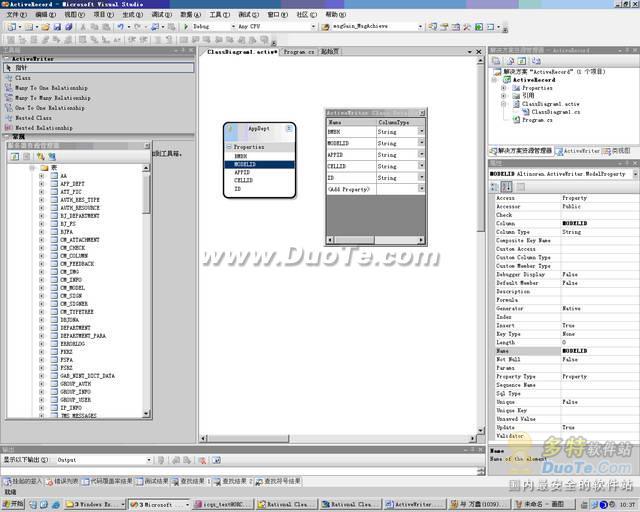Switch to the Program.cs editor tab
Screen dimensions: 640x512
pyautogui.click(x=299, y=52)
